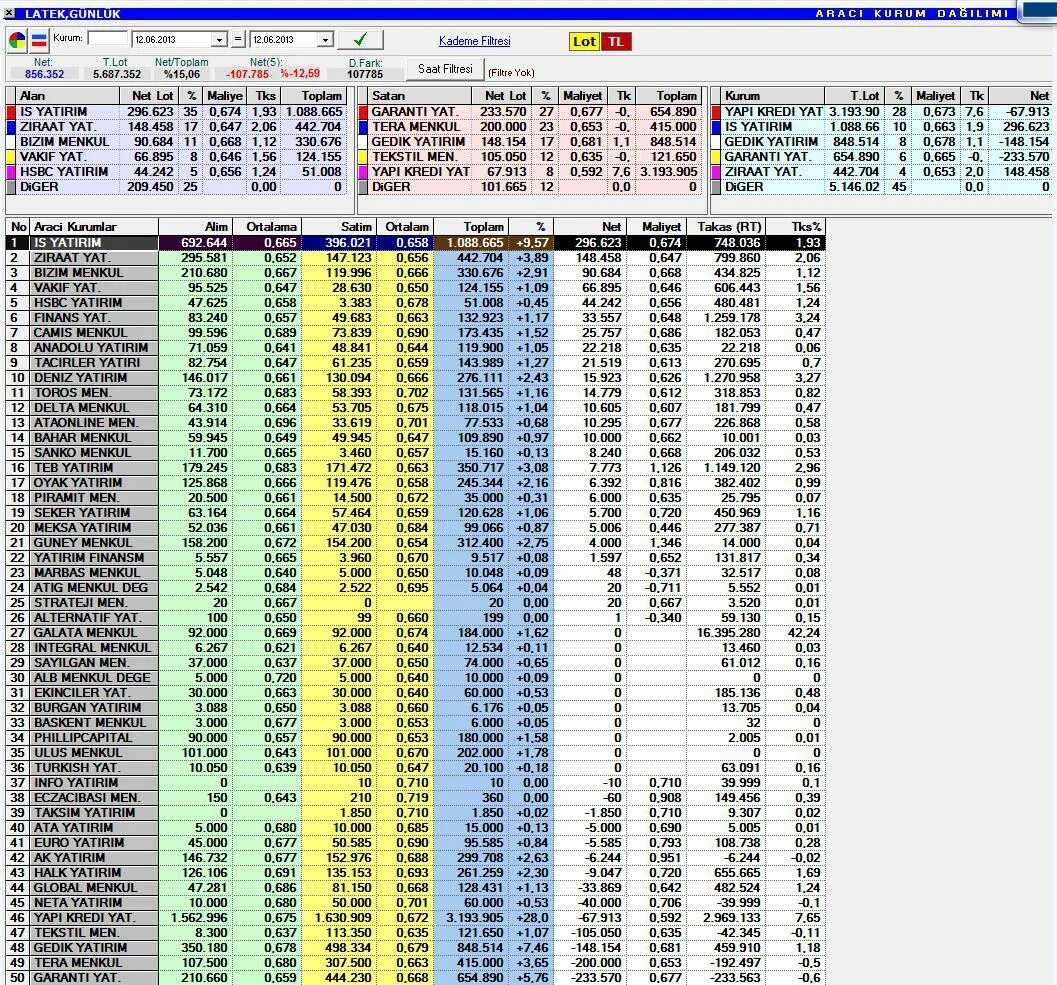Click the equals sign date sync button
Screen dimensions: 1057x985
click(237, 40)
